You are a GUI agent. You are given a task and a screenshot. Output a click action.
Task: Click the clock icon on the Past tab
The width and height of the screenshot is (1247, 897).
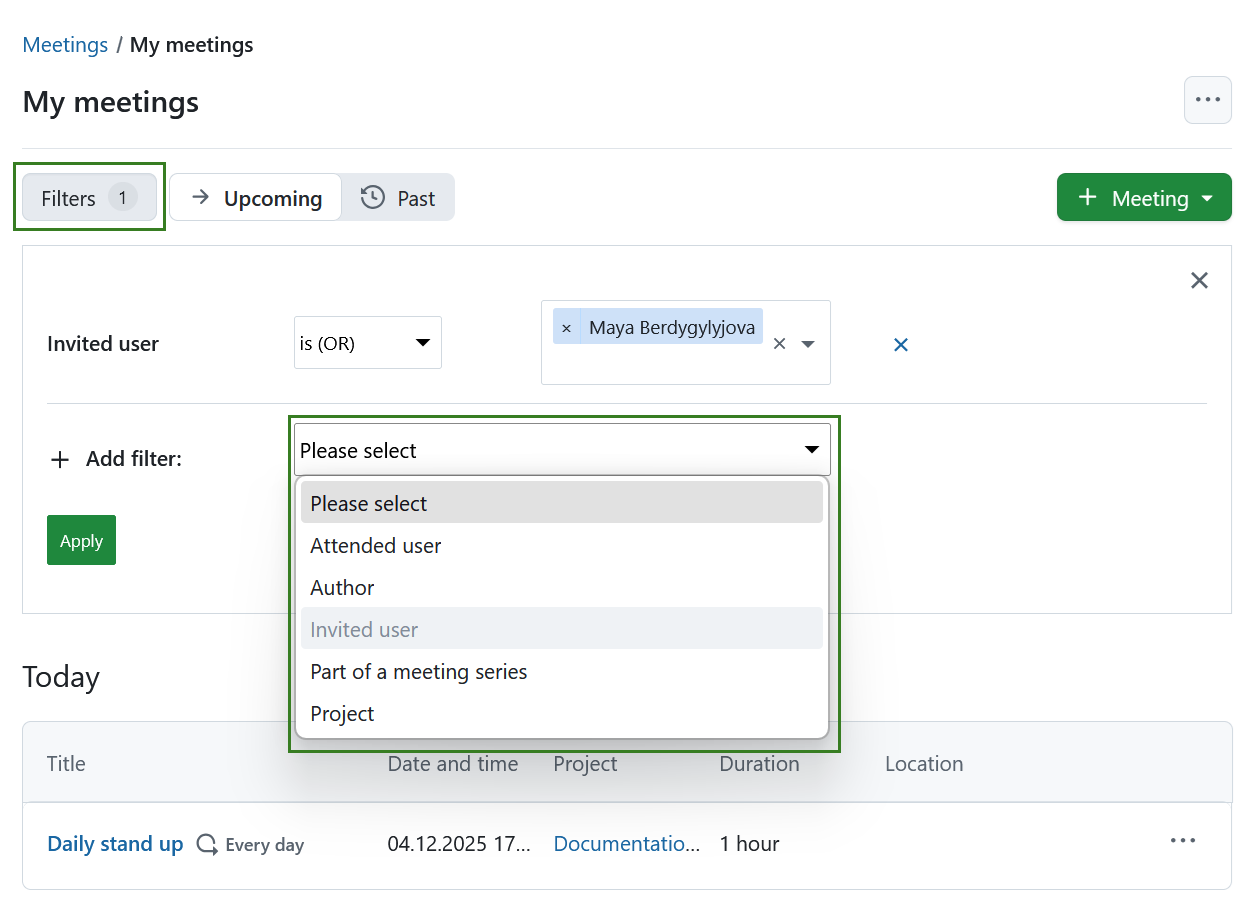tap(370, 197)
